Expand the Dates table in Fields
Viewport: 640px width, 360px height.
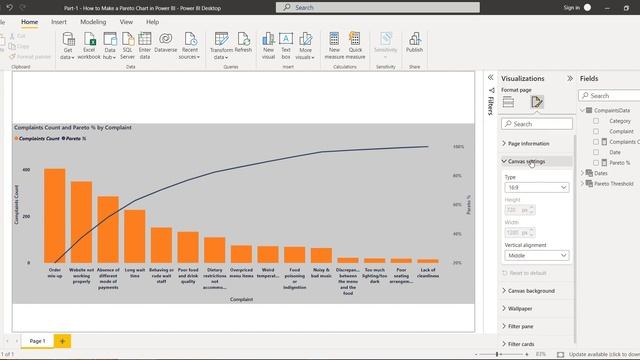click(582, 173)
